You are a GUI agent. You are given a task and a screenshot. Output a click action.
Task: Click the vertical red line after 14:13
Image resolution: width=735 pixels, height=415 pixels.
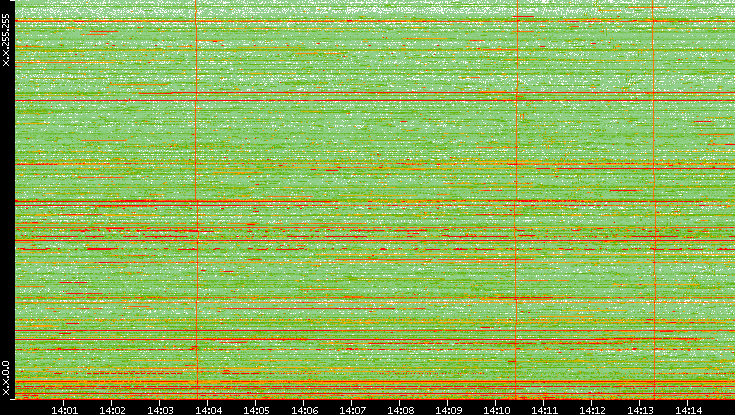point(653,199)
